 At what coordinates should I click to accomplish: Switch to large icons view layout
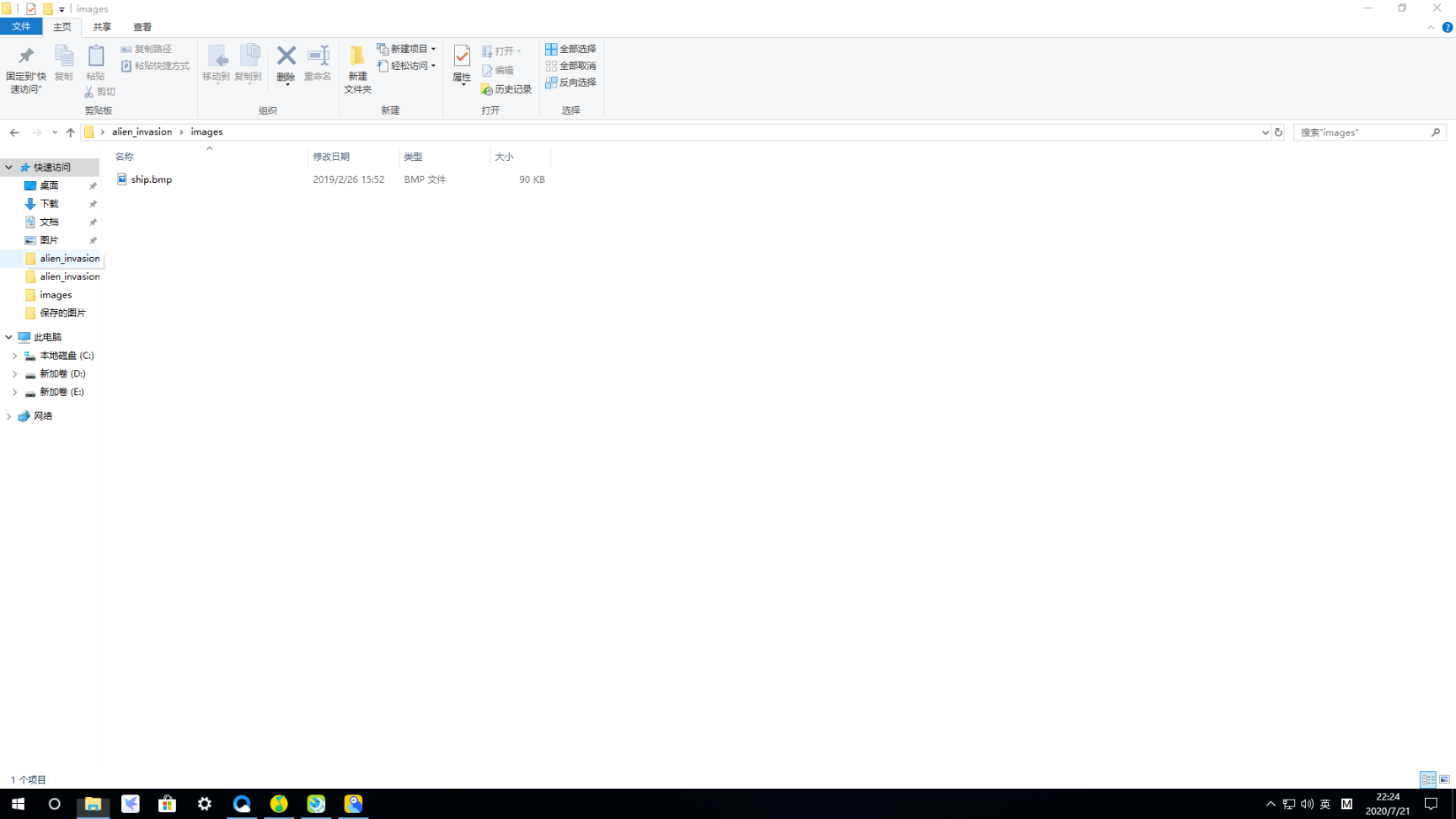pyautogui.click(x=1444, y=779)
